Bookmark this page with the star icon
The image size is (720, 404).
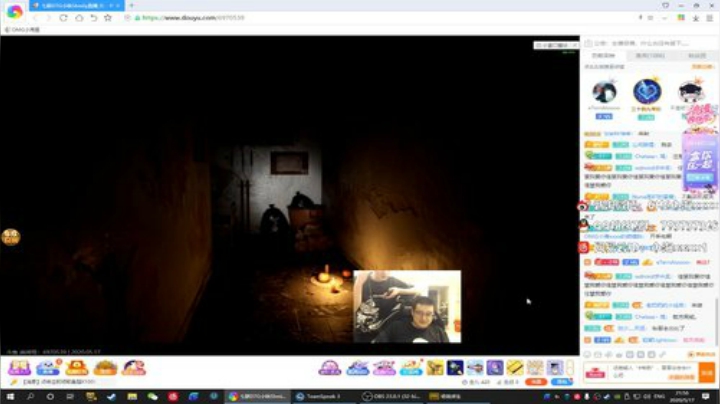[108, 18]
